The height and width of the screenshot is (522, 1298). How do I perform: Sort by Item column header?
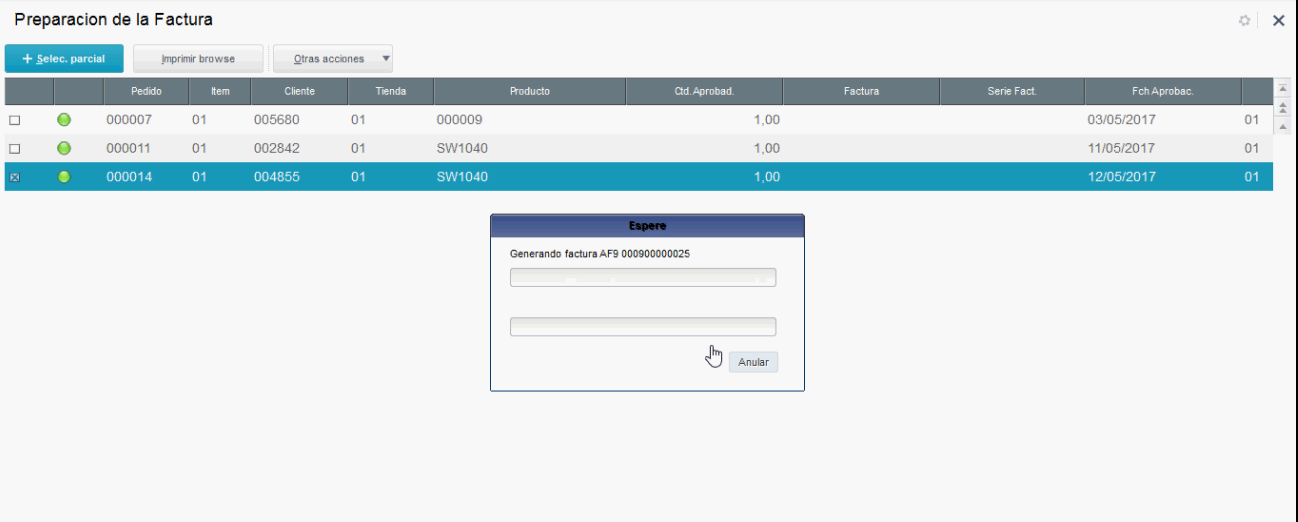[x=220, y=91]
